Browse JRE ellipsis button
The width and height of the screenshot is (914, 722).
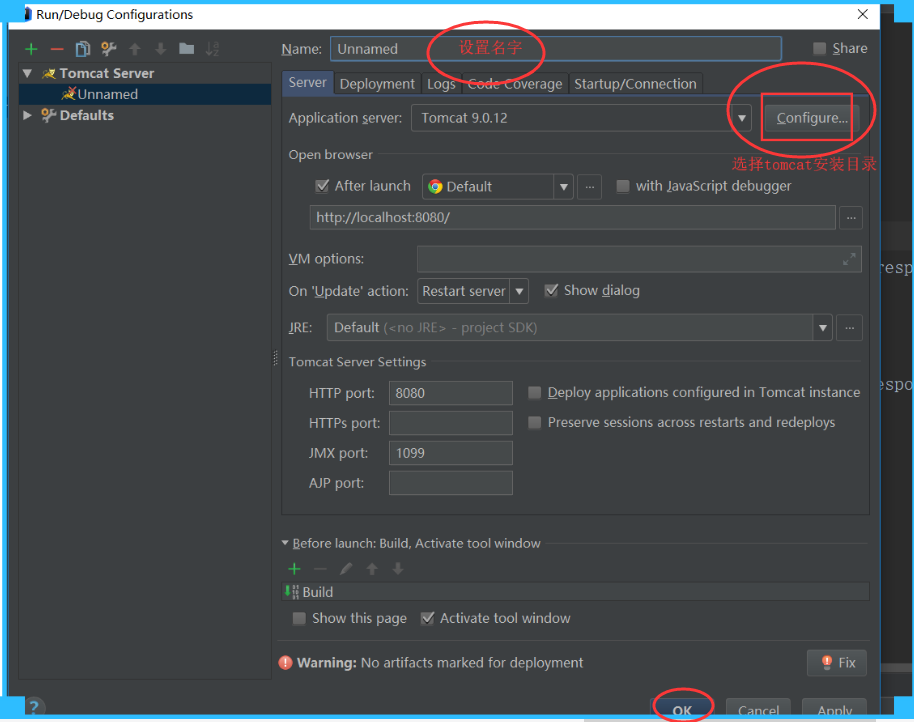tap(850, 327)
